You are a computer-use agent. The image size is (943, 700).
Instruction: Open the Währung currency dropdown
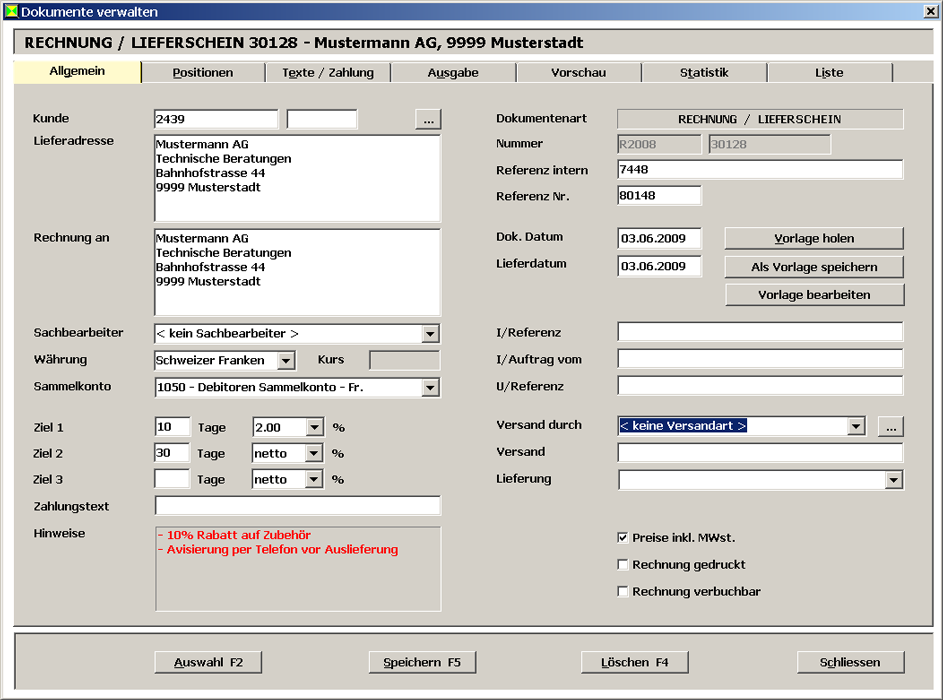click(x=285, y=360)
